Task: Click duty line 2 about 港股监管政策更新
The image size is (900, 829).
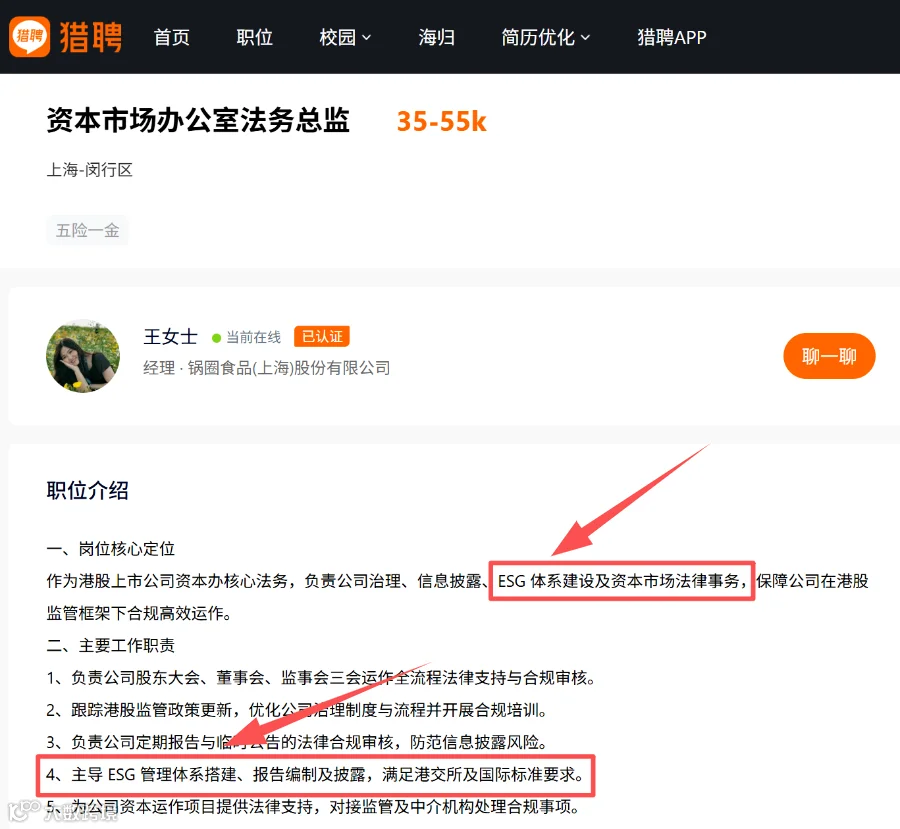Action: point(297,710)
